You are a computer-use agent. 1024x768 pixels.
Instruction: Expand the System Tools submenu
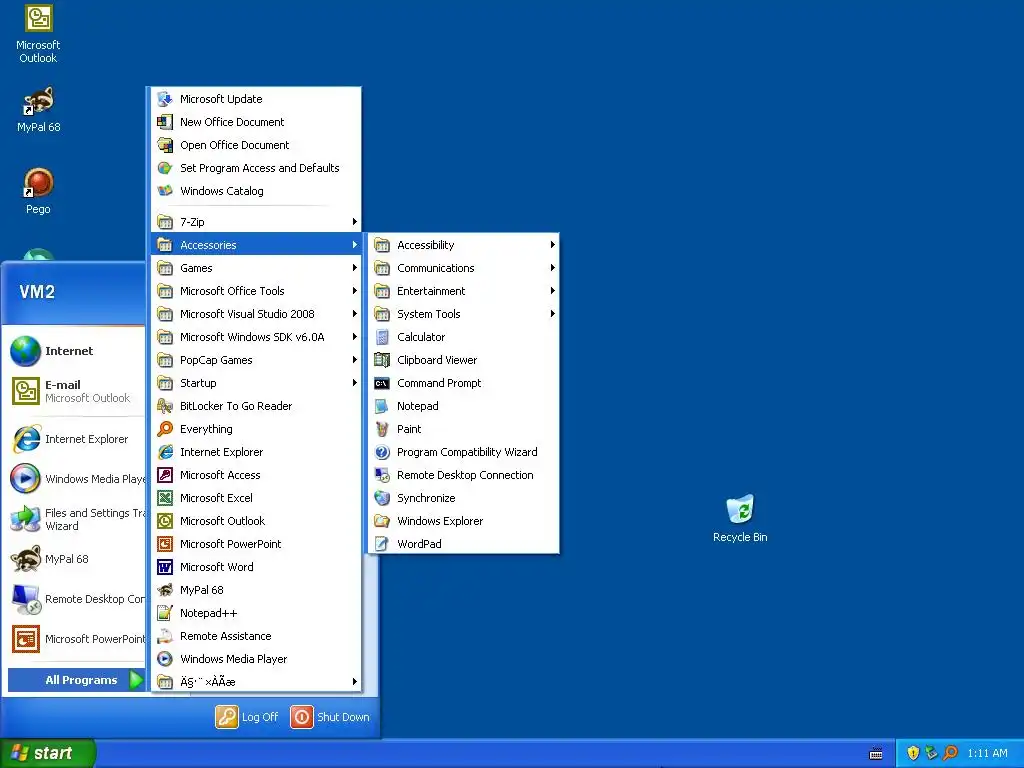464,314
